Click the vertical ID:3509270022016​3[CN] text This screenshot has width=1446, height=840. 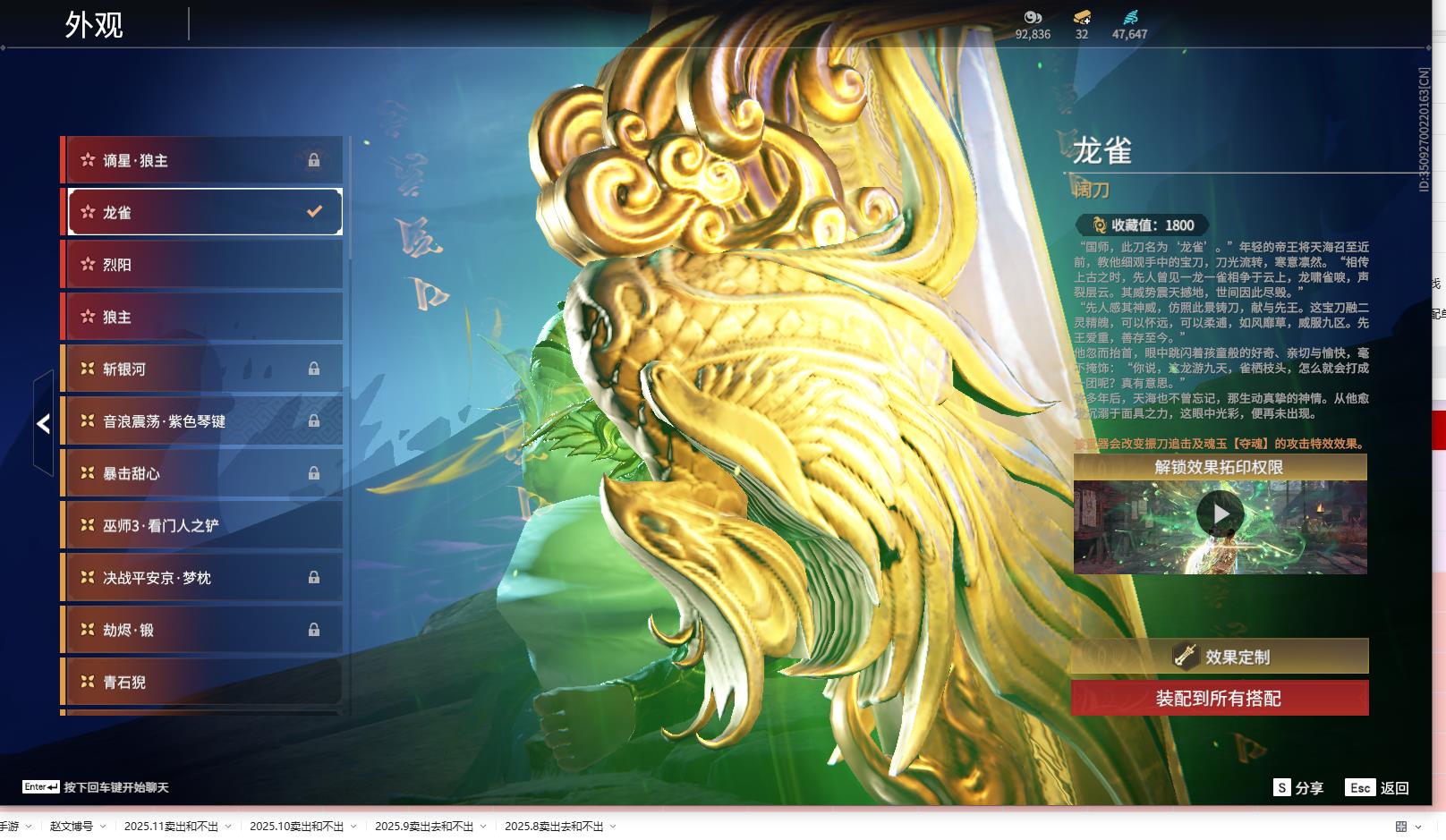pyautogui.click(x=1424, y=130)
